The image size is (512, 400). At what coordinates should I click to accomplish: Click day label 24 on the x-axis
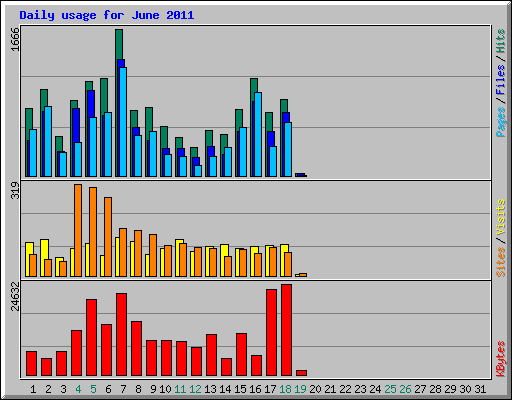tap(375, 389)
